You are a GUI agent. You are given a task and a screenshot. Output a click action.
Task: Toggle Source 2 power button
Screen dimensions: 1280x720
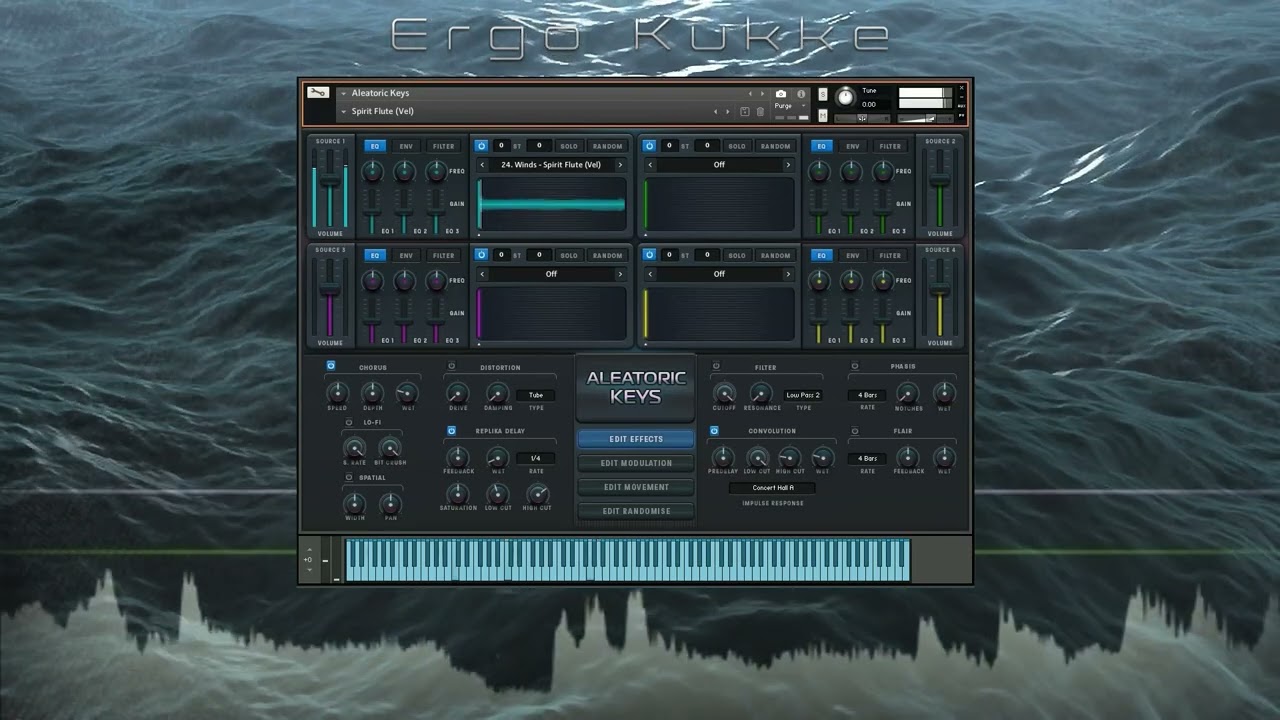649,146
